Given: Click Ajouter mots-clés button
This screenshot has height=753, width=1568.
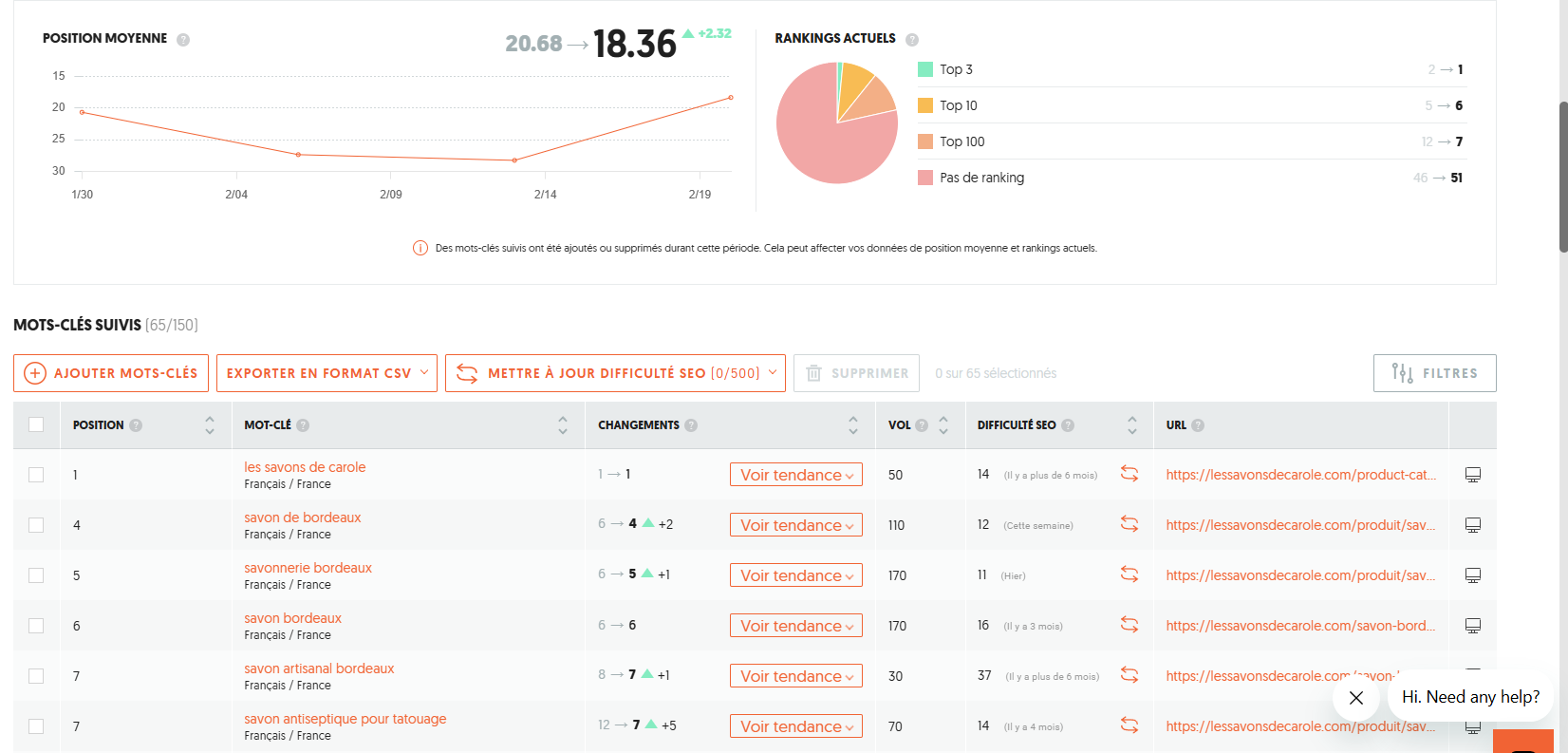Looking at the screenshot, I should (x=111, y=373).
